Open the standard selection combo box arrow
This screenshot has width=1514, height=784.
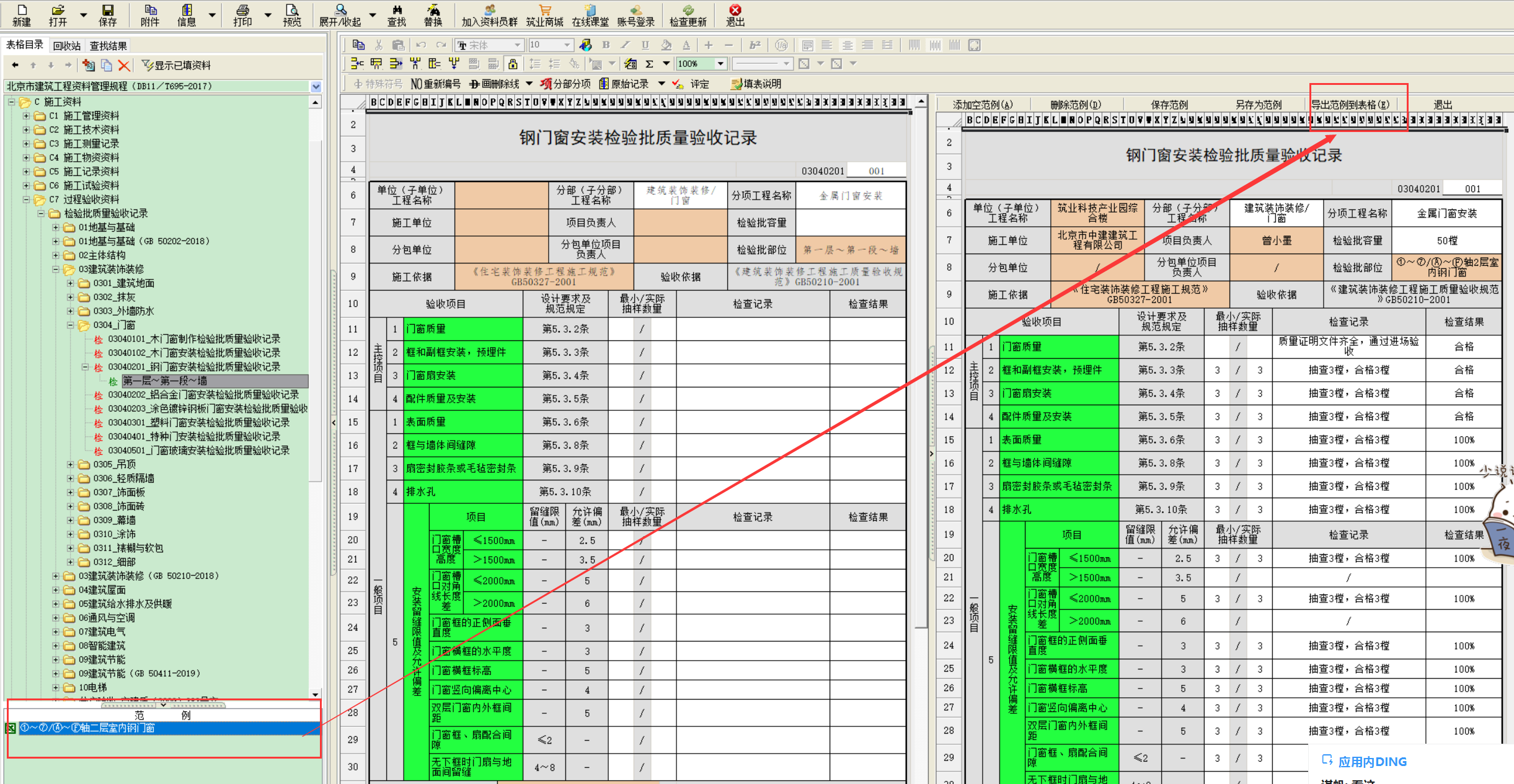tap(316, 87)
